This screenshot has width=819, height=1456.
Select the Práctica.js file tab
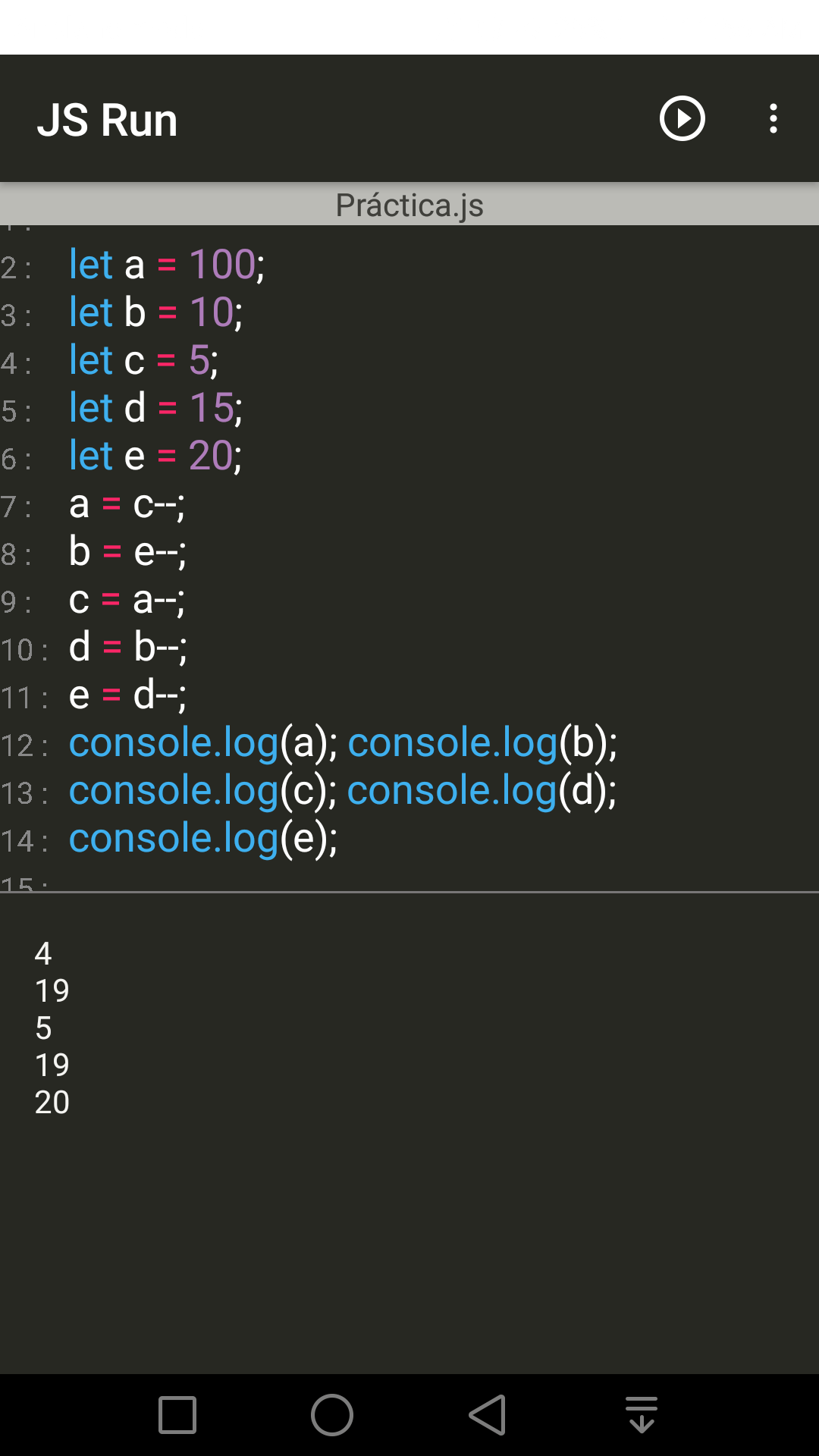click(x=409, y=205)
